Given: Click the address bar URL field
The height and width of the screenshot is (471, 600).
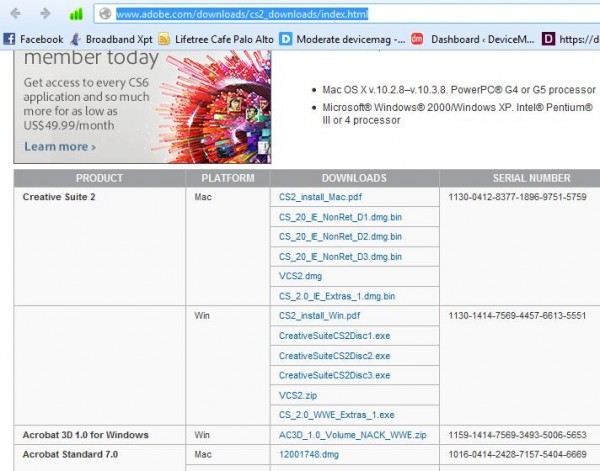Looking at the screenshot, I should coord(350,14).
